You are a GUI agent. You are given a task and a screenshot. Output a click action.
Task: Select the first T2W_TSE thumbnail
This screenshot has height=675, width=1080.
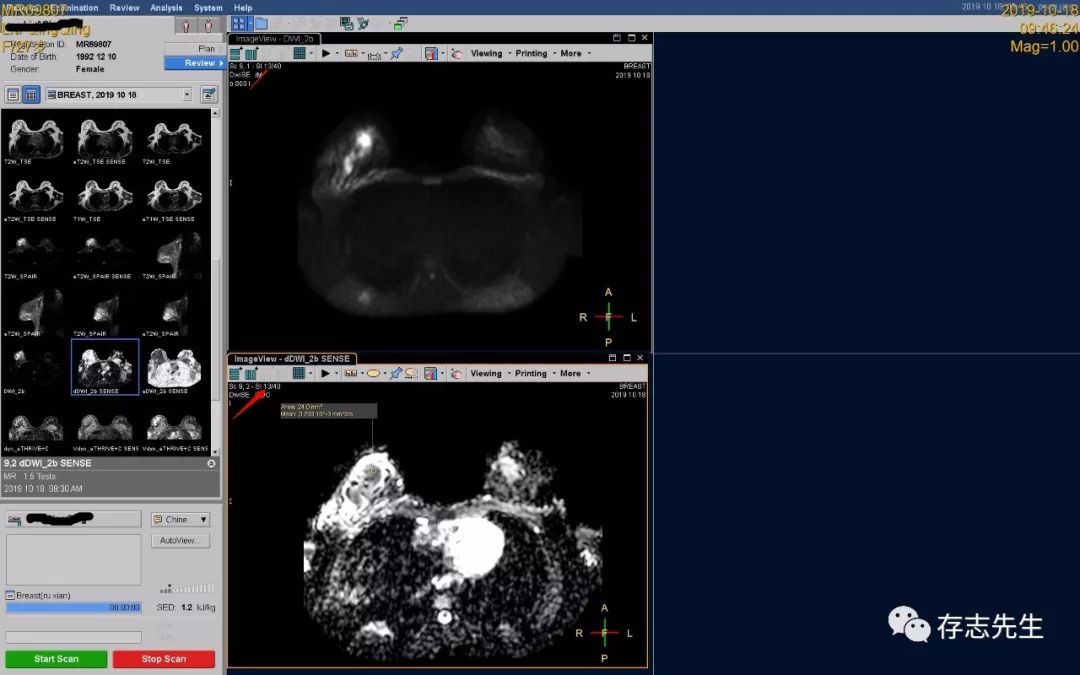tap(35, 141)
